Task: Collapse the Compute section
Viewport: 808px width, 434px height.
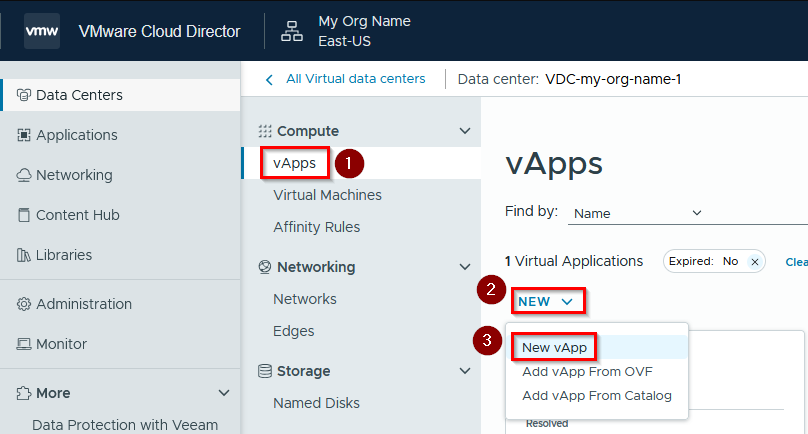Action: [x=465, y=131]
